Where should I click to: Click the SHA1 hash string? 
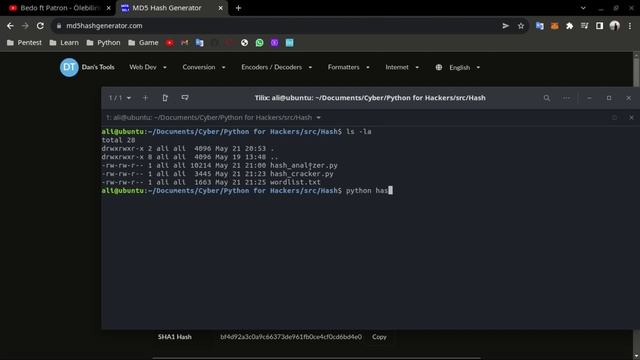(x=291, y=337)
